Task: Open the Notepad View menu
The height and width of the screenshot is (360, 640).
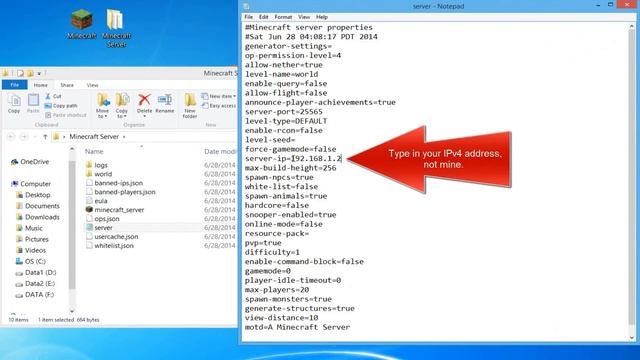Action: pos(304,17)
